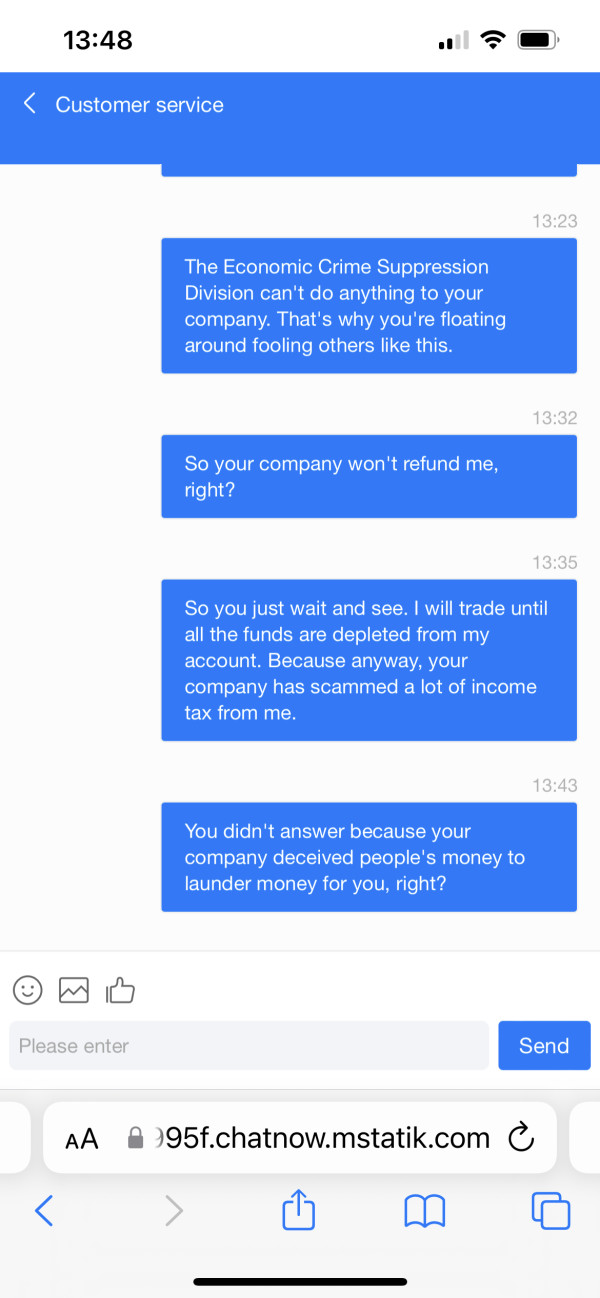Open the emoji picker
Screen dimensions: 600x1298
[28, 990]
